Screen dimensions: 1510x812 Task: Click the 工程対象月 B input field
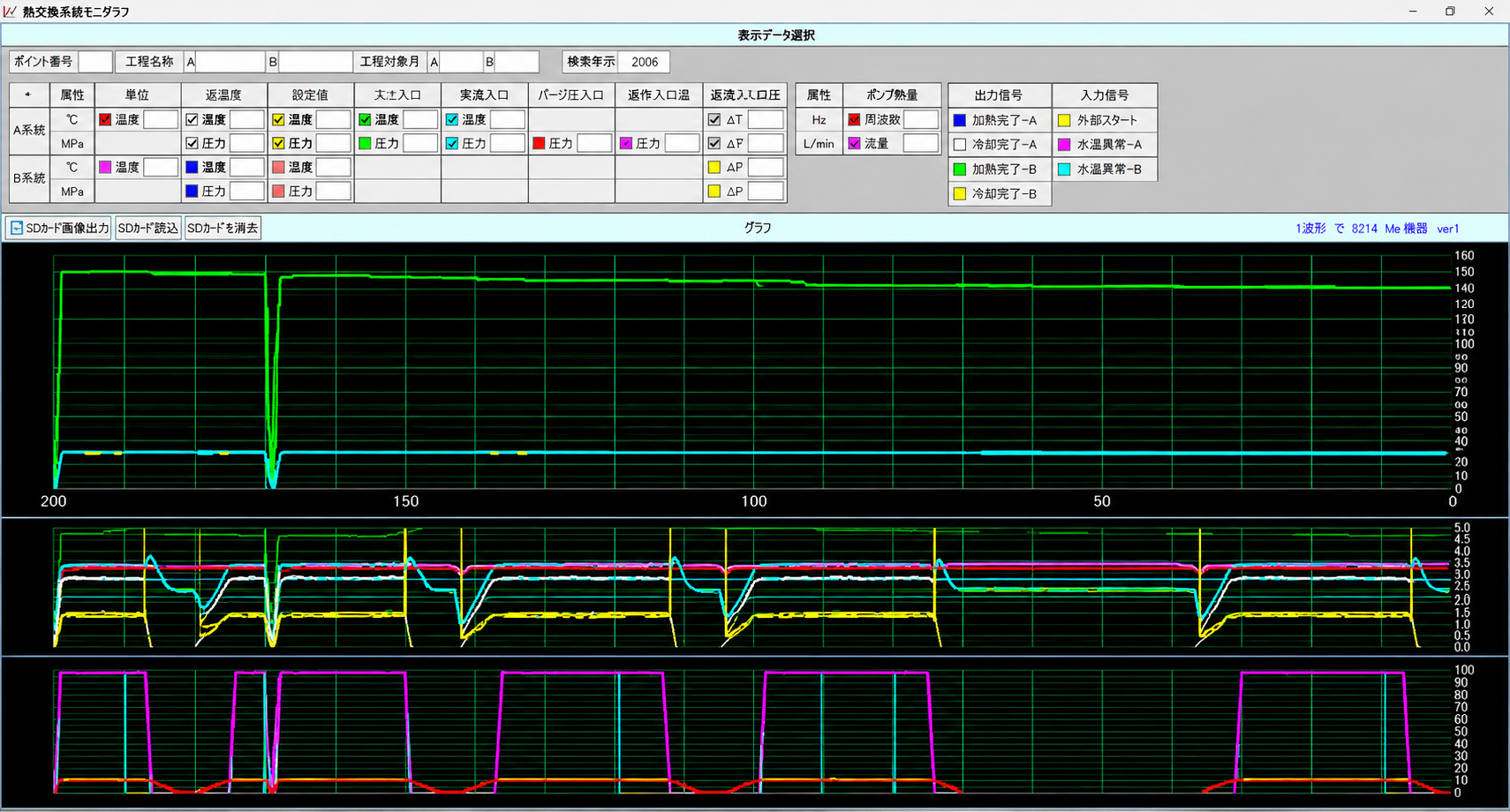pos(517,62)
